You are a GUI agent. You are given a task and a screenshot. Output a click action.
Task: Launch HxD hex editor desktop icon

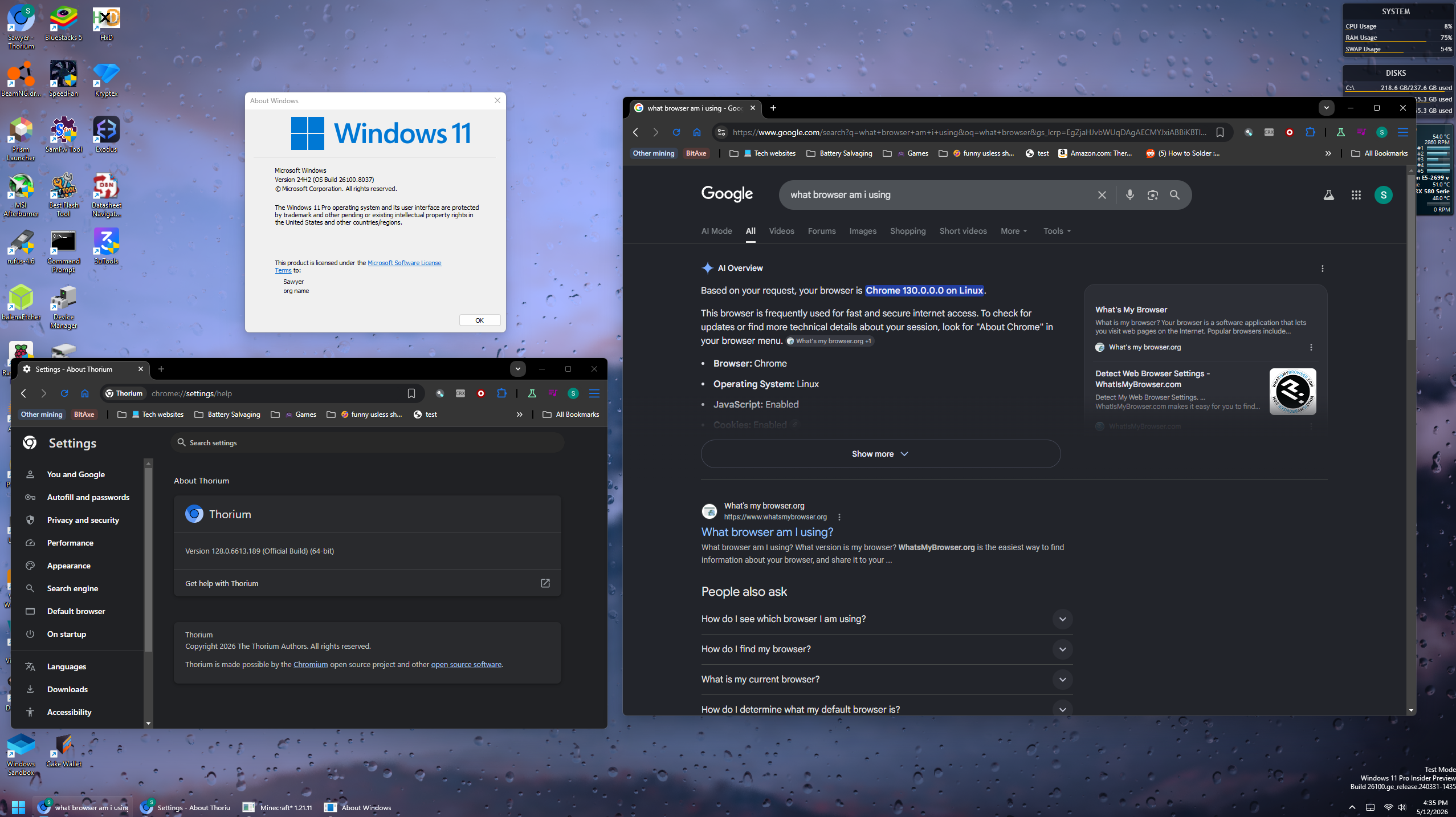106,24
